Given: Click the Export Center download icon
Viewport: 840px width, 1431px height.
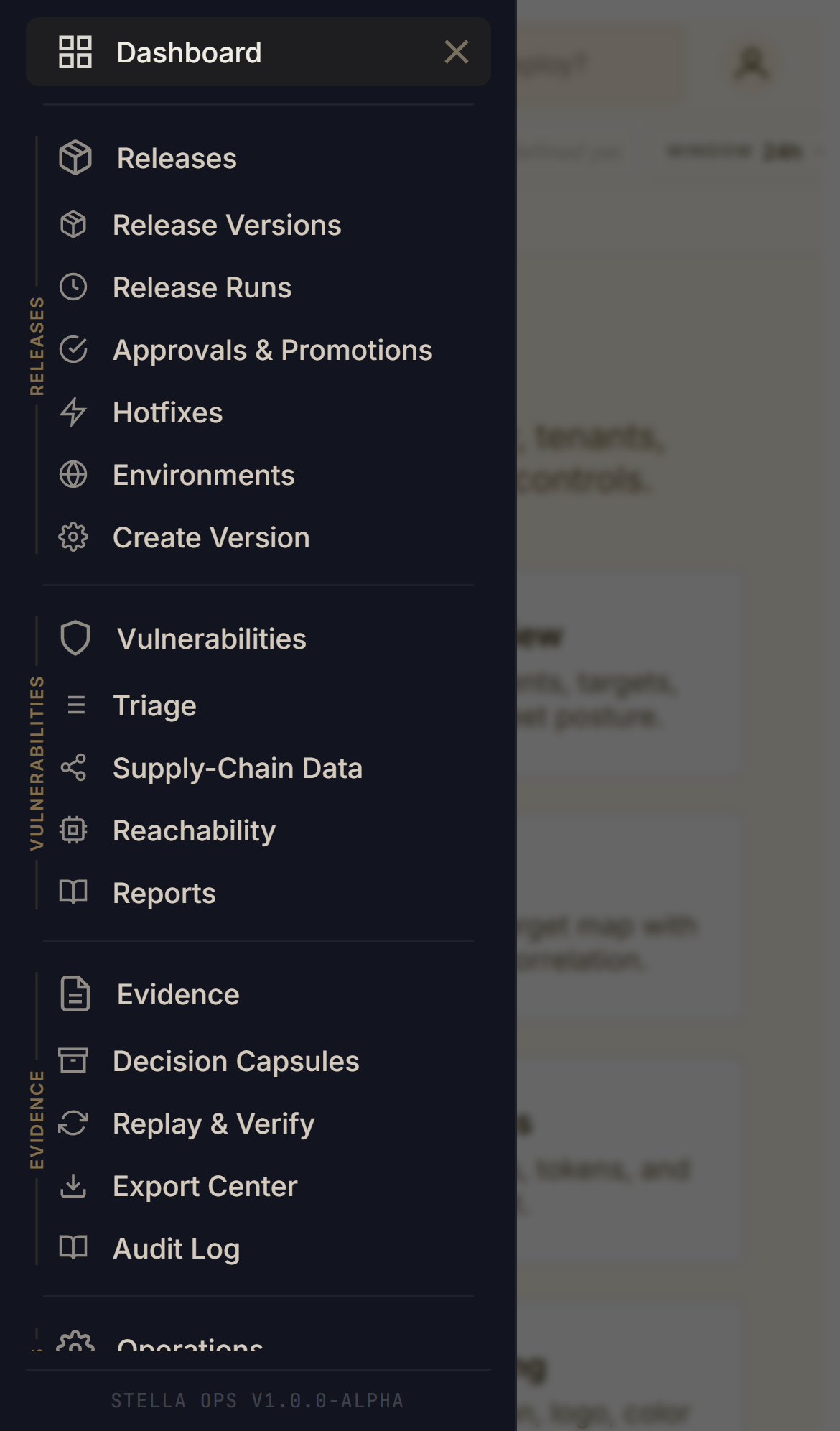Looking at the screenshot, I should click(73, 1186).
